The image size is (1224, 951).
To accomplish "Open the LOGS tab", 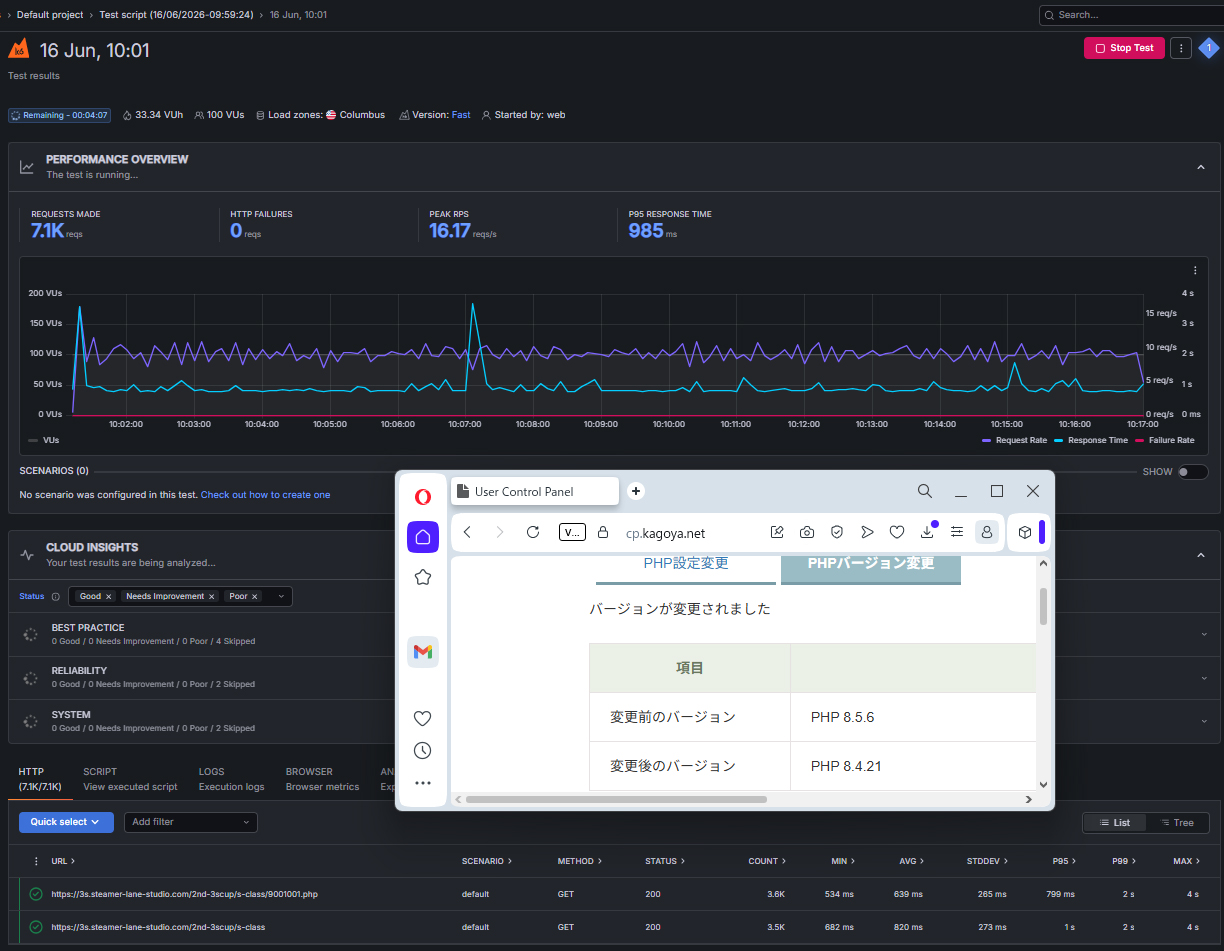I will (231, 779).
